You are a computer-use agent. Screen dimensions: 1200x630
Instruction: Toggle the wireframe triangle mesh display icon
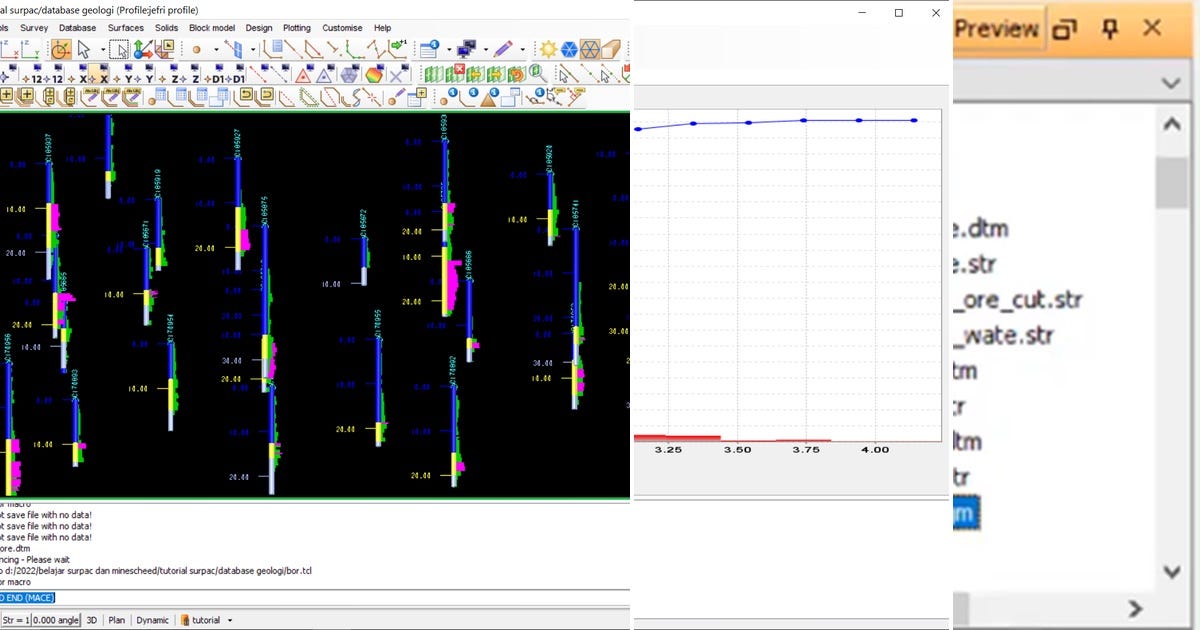[x=590, y=49]
